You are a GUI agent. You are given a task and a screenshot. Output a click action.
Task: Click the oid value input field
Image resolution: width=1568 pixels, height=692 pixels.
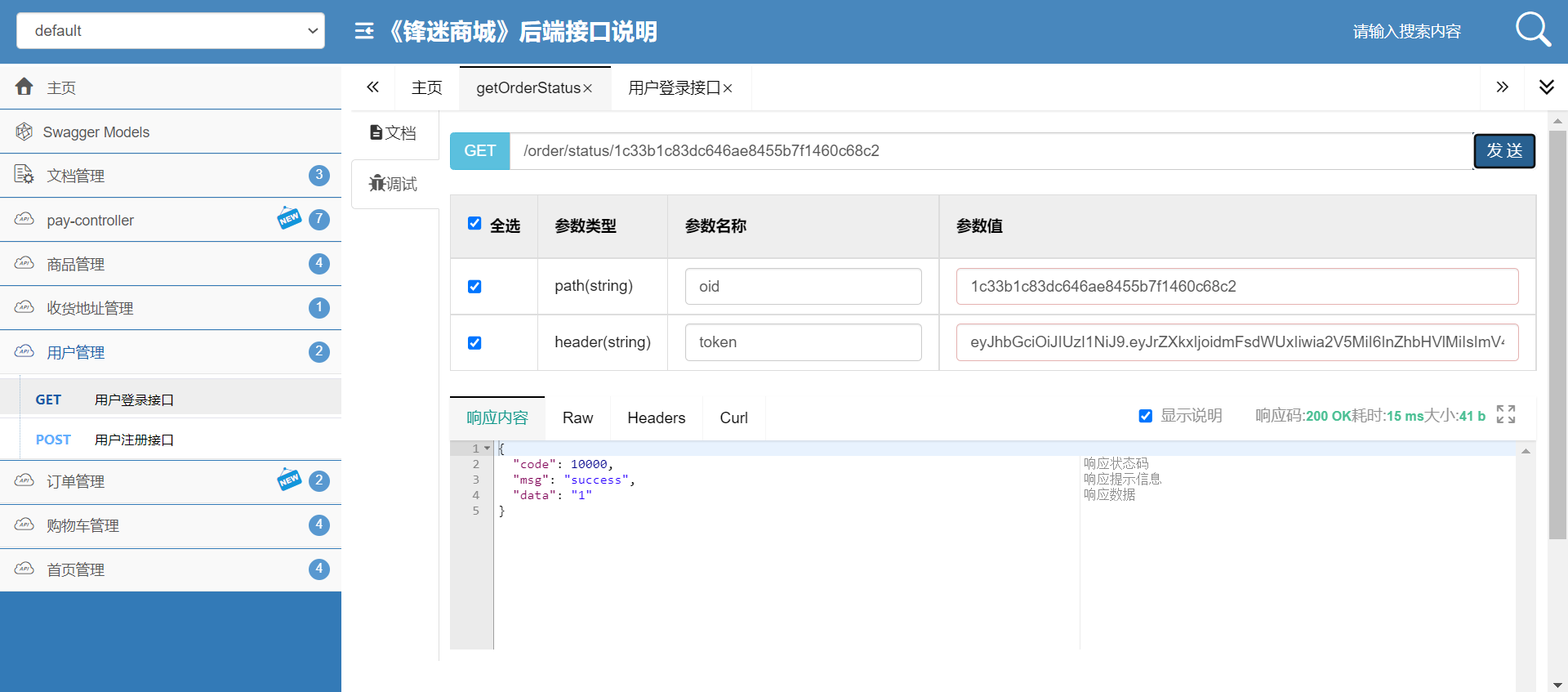click(1237, 286)
